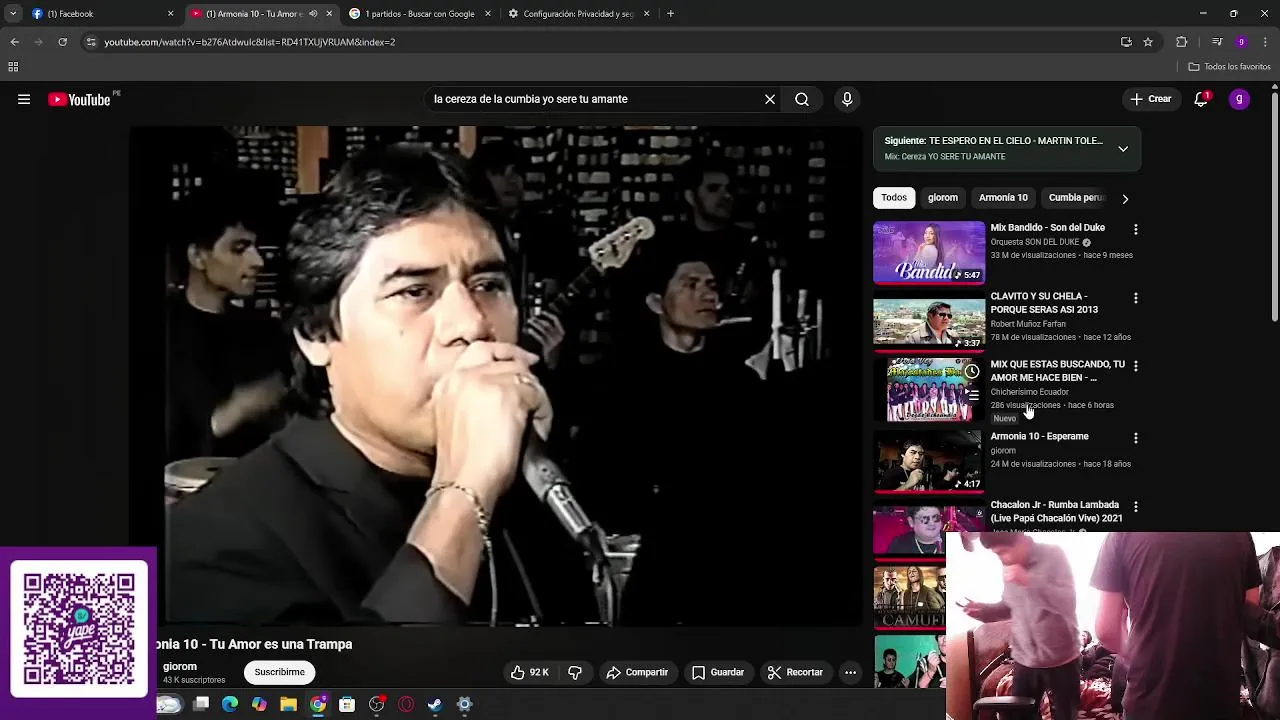Dislike the video with thumbs down
The height and width of the screenshot is (720, 1280).
pos(575,672)
